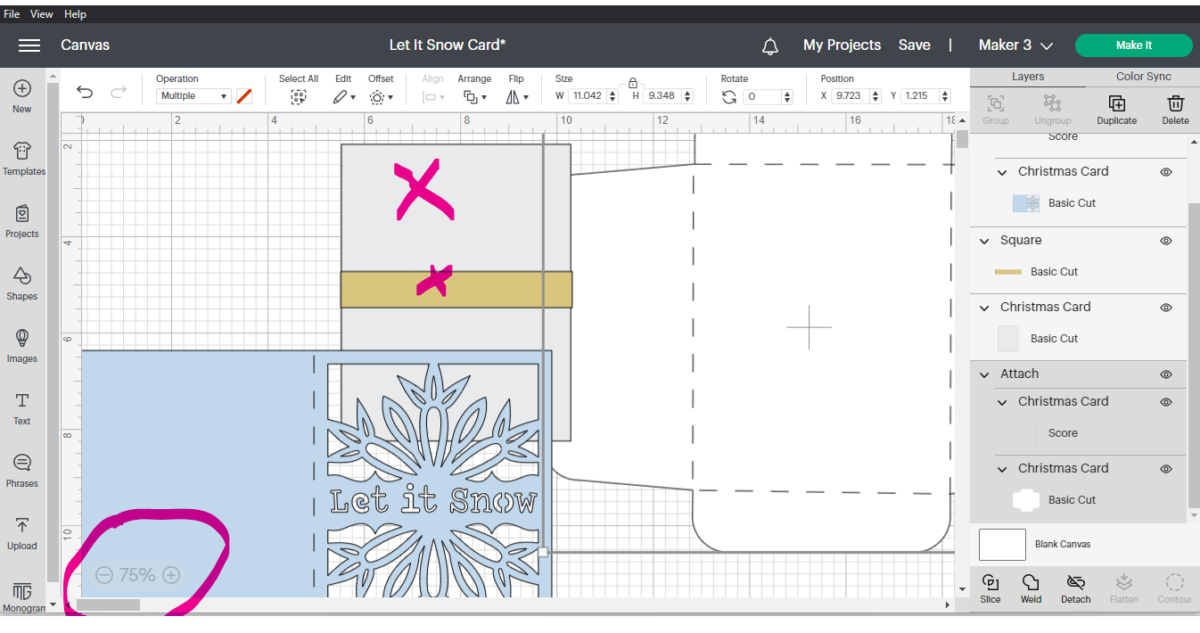Image resolution: width=1200 pixels, height=633 pixels.
Task: Open the notifications bell
Action: point(770,46)
